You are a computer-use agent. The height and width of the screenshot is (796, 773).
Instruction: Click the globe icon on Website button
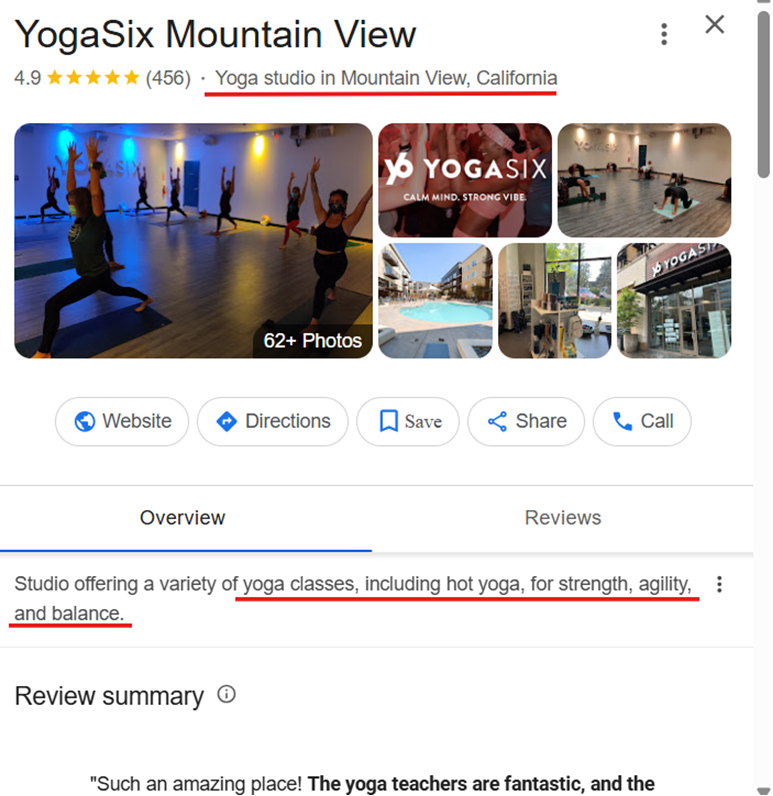point(85,421)
